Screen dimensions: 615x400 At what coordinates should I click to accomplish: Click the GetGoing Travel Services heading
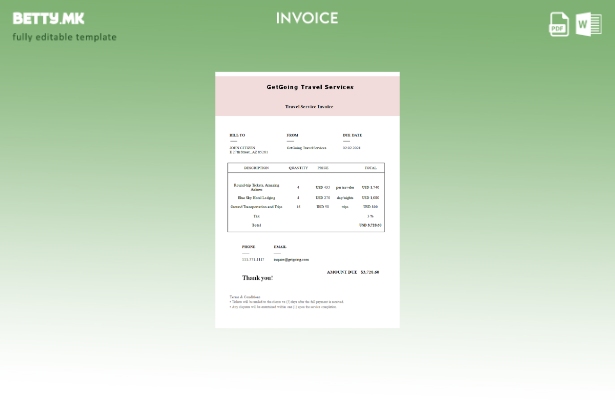pyautogui.click(x=309, y=87)
